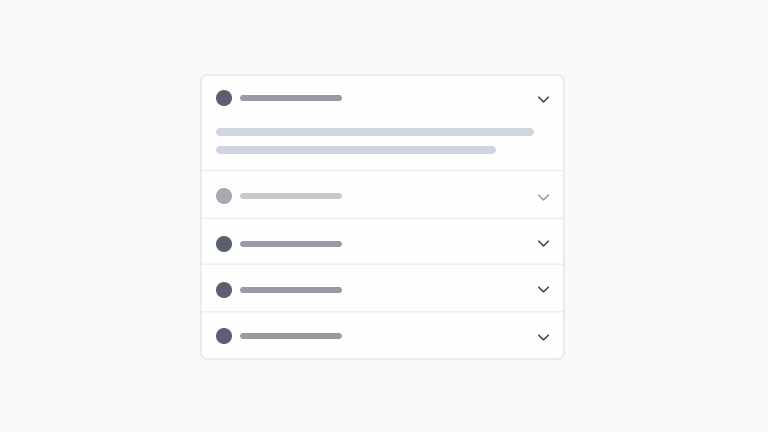The image size is (768, 432).
Task: Expand the fifth accordion item with its chevron
Action: [x=543, y=337]
